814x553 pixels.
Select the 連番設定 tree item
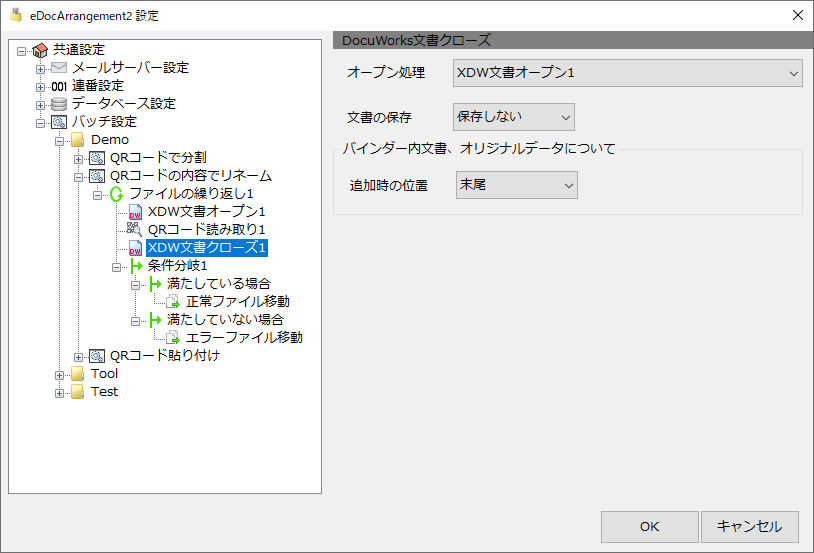(x=98, y=86)
